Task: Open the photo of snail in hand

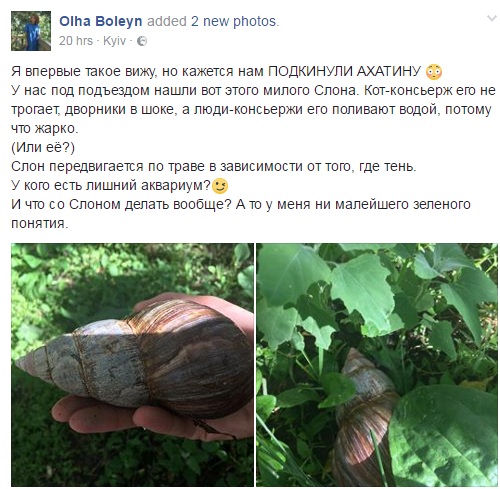Action: pyautogui.click(x=132, y=365)
